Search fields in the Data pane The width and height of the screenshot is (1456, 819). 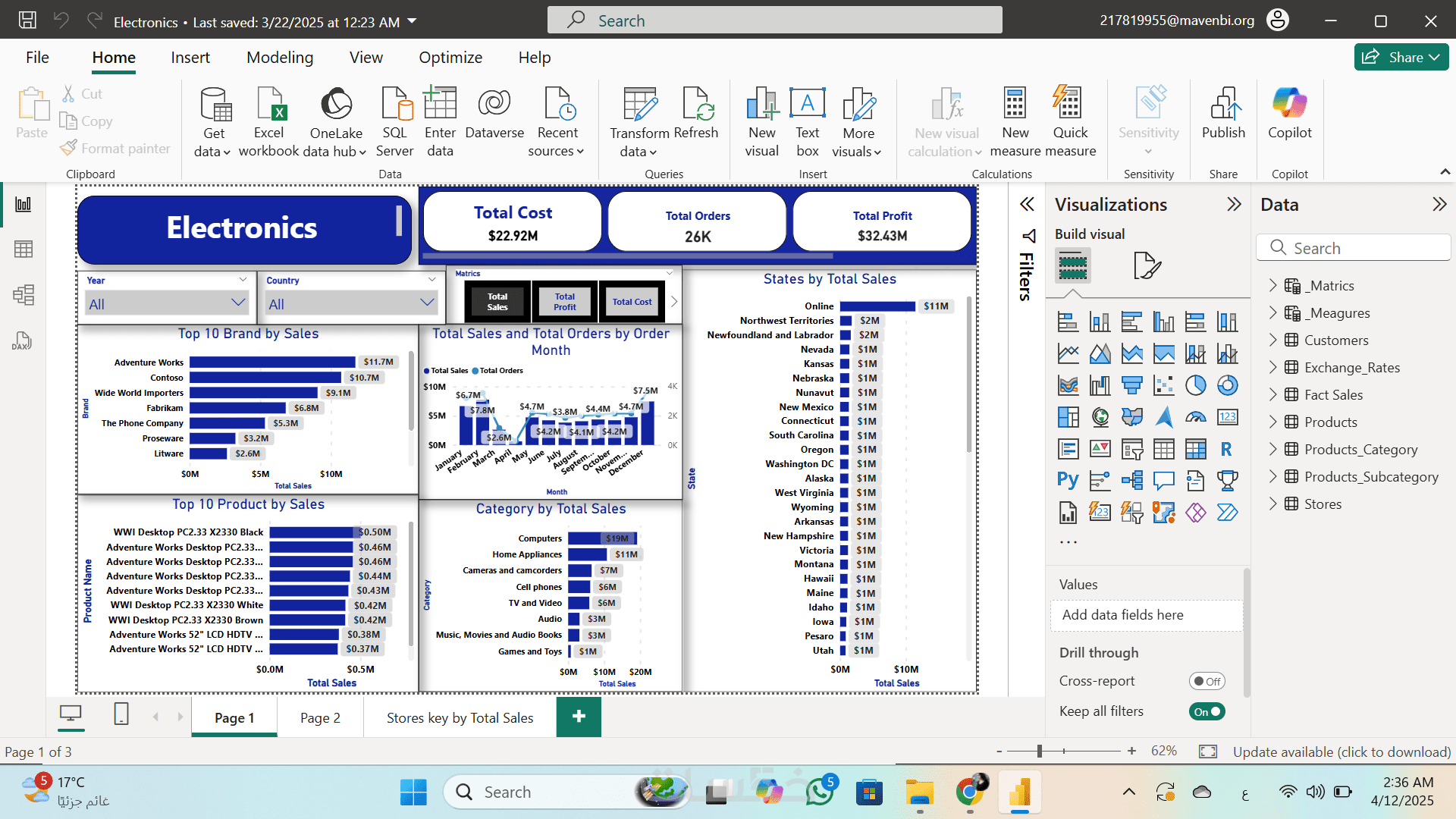click(x=1354, y=248)
